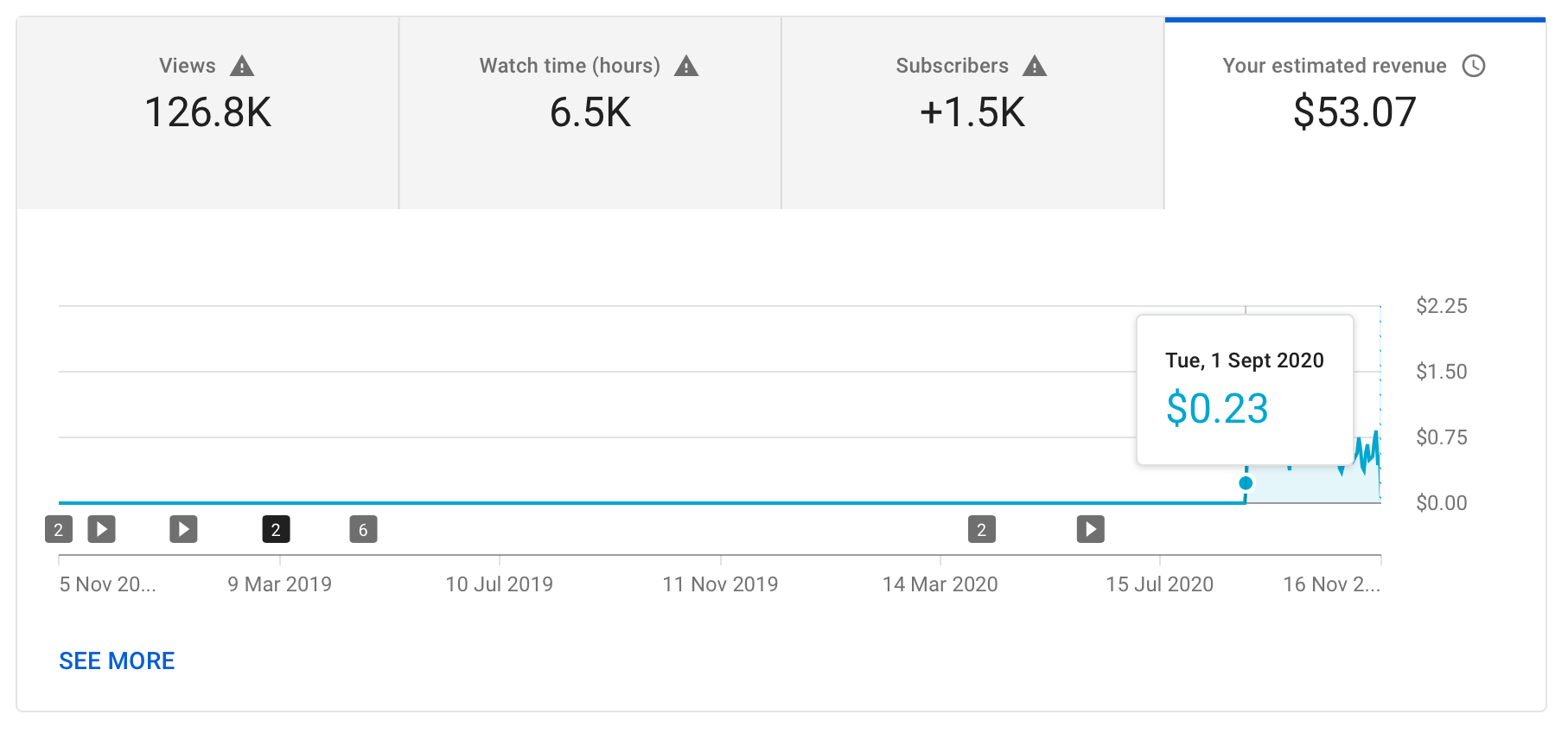1568x740 pixels.
Task: Click the leftmost "2" marker badge
Action: coord(59,529)
